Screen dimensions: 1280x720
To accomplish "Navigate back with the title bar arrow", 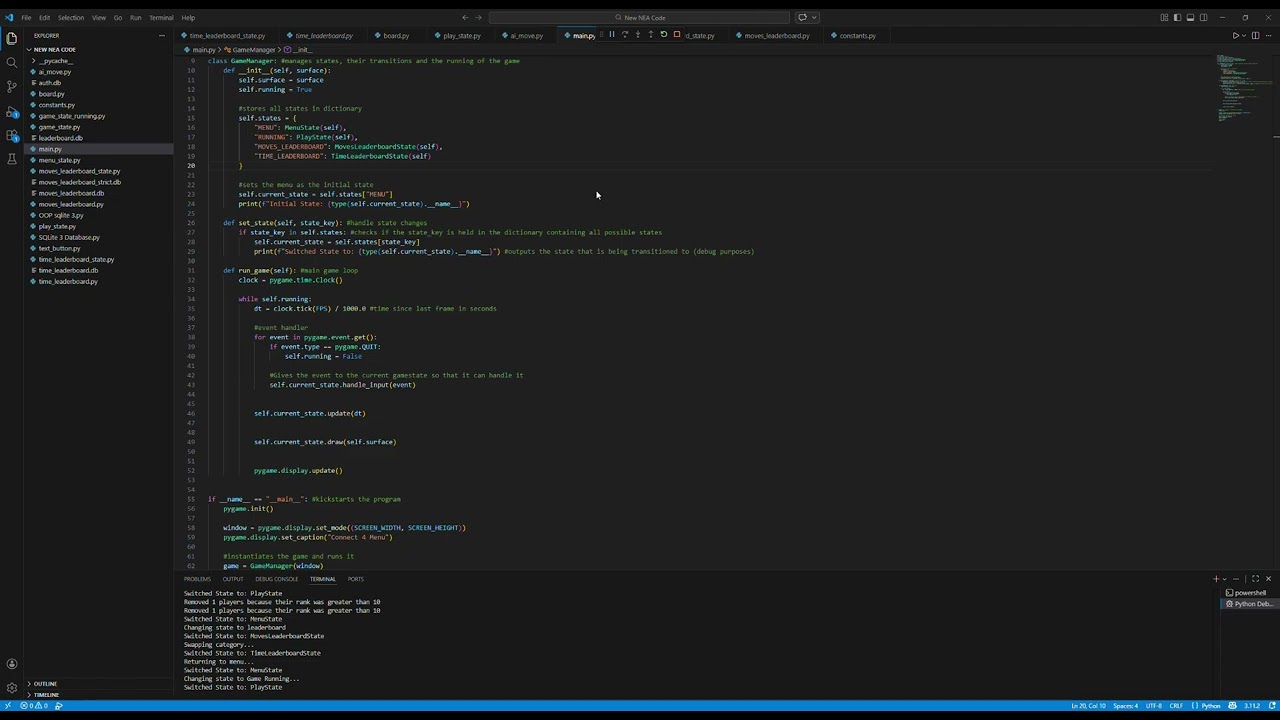I will [465, 17].
